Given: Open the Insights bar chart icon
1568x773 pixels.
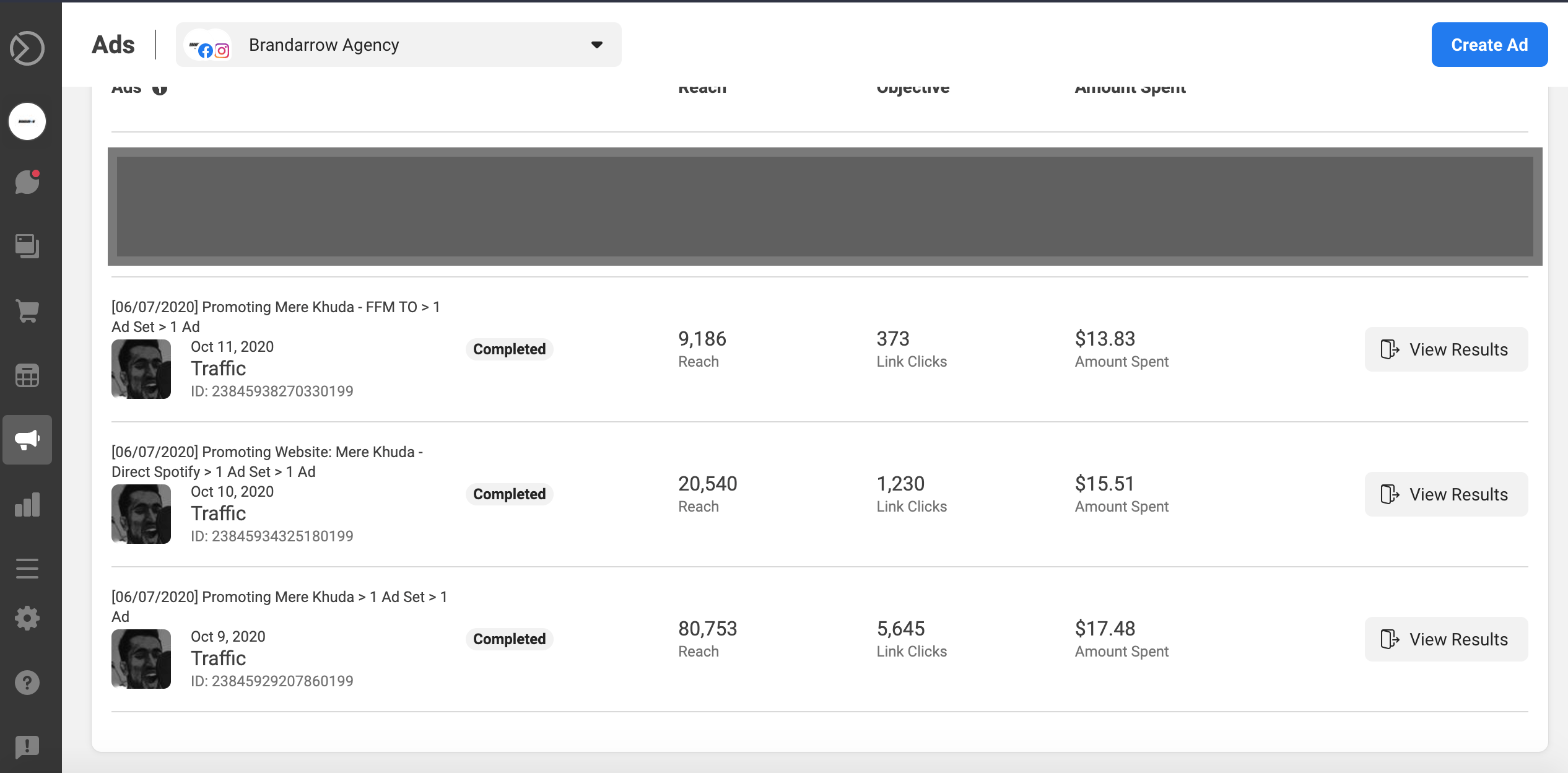Looking at the screenshot, I should (x=27, y=504).
